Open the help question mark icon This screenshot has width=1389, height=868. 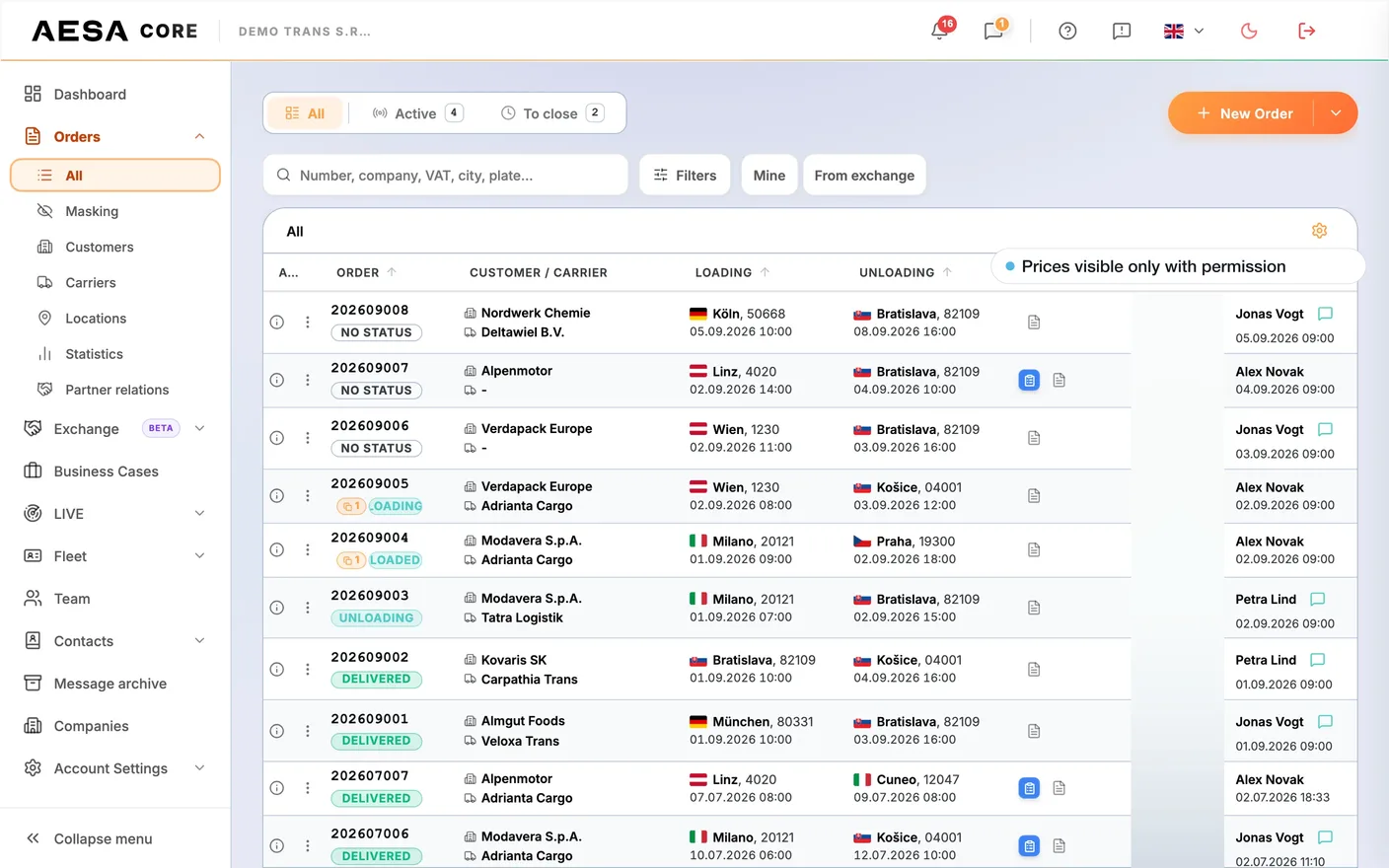pyautogui.click(x=1067, y=31)
